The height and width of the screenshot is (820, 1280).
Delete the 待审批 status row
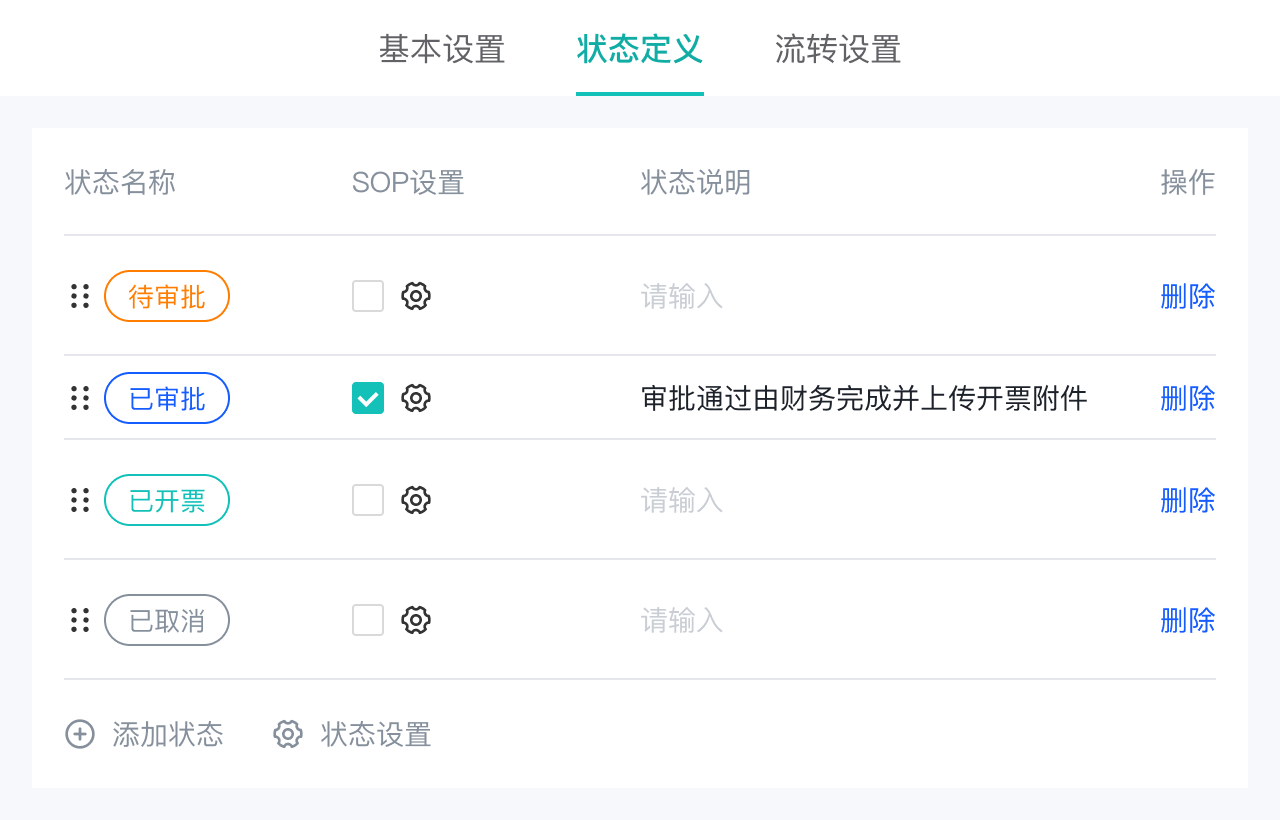(x=1187, y=296)
